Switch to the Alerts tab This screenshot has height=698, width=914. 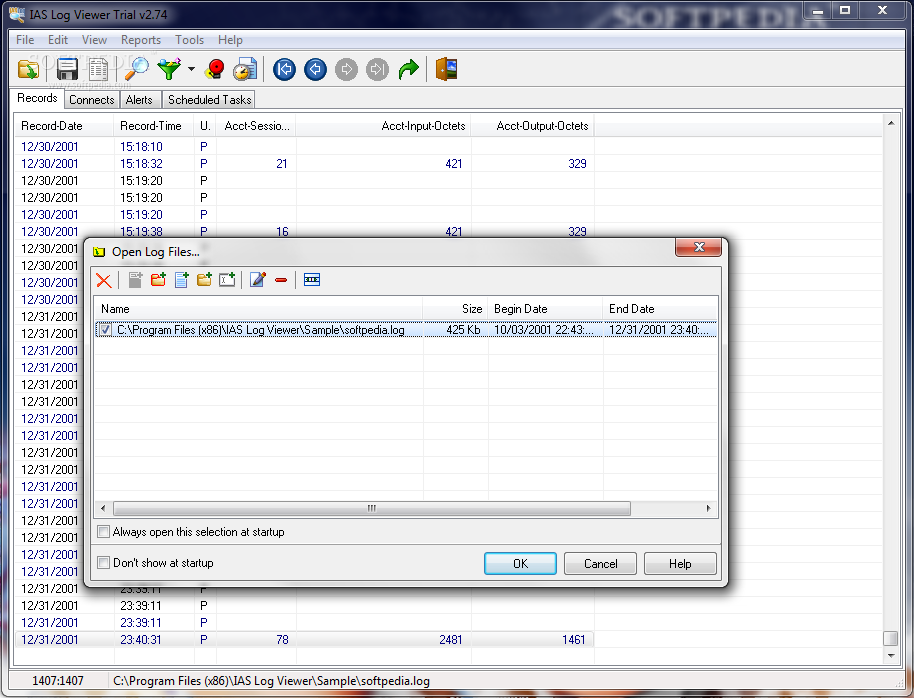(139, 100)
